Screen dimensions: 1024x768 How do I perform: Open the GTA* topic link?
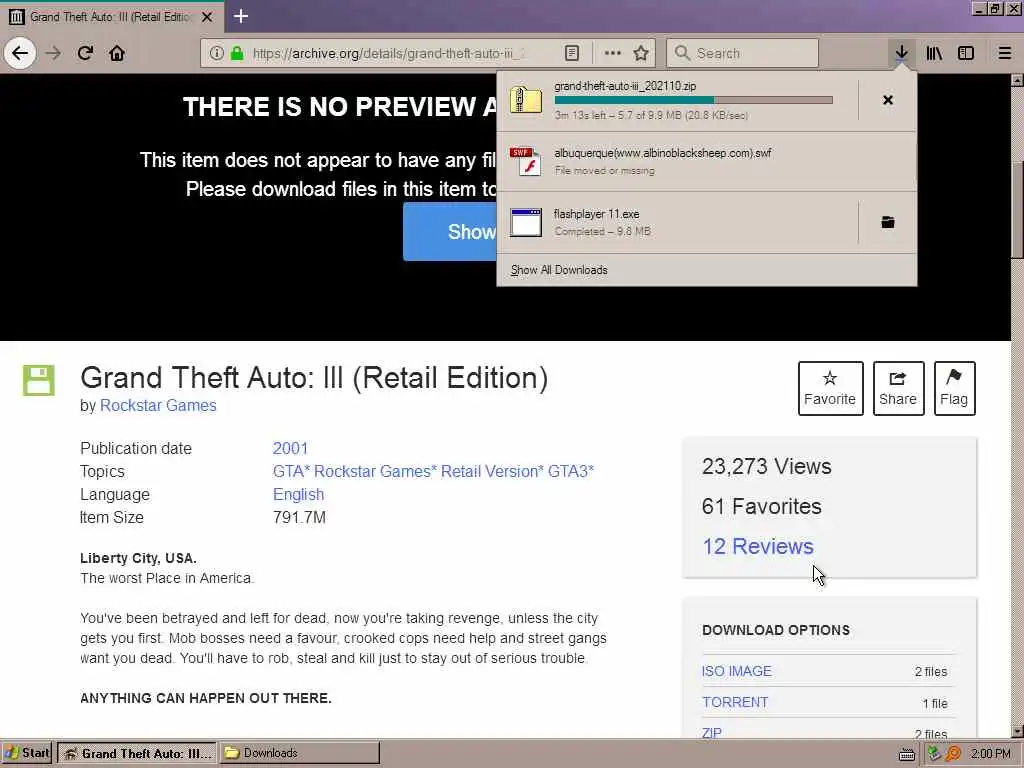tap(291, 472)
